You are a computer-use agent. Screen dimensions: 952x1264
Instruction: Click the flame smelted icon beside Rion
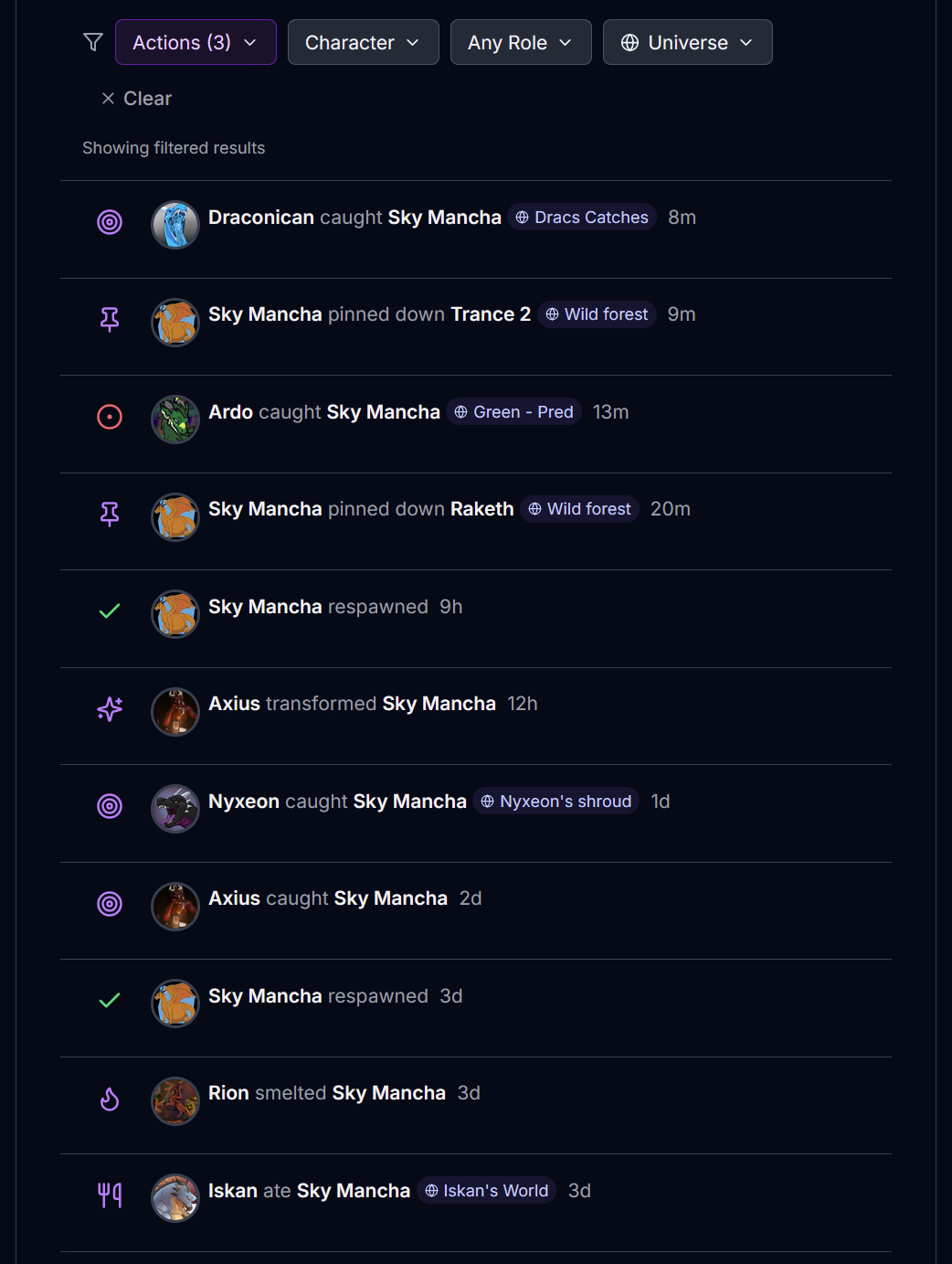pos(110,1099)
